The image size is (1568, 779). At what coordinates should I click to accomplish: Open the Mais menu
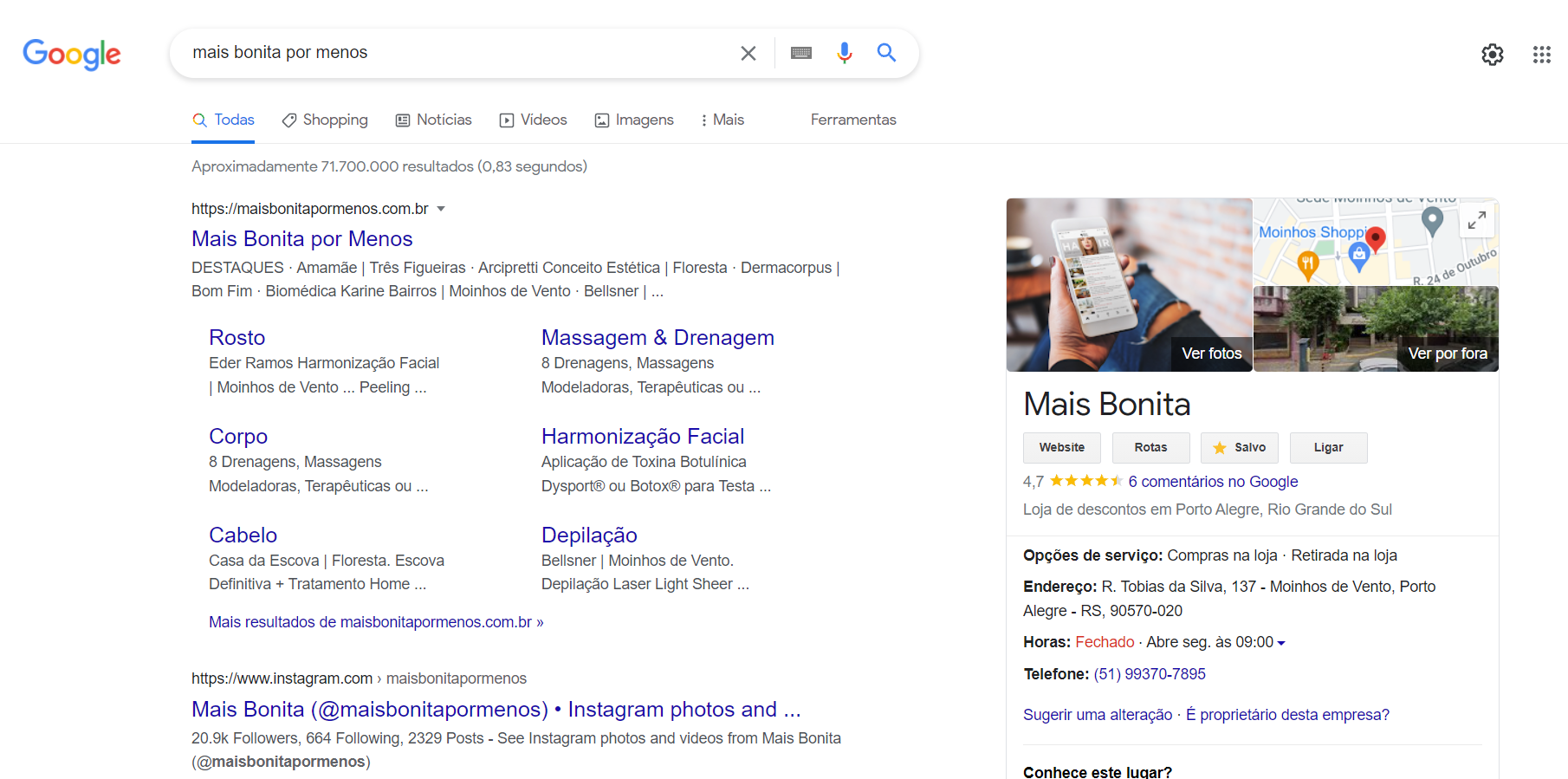click(x=722, y=120)
